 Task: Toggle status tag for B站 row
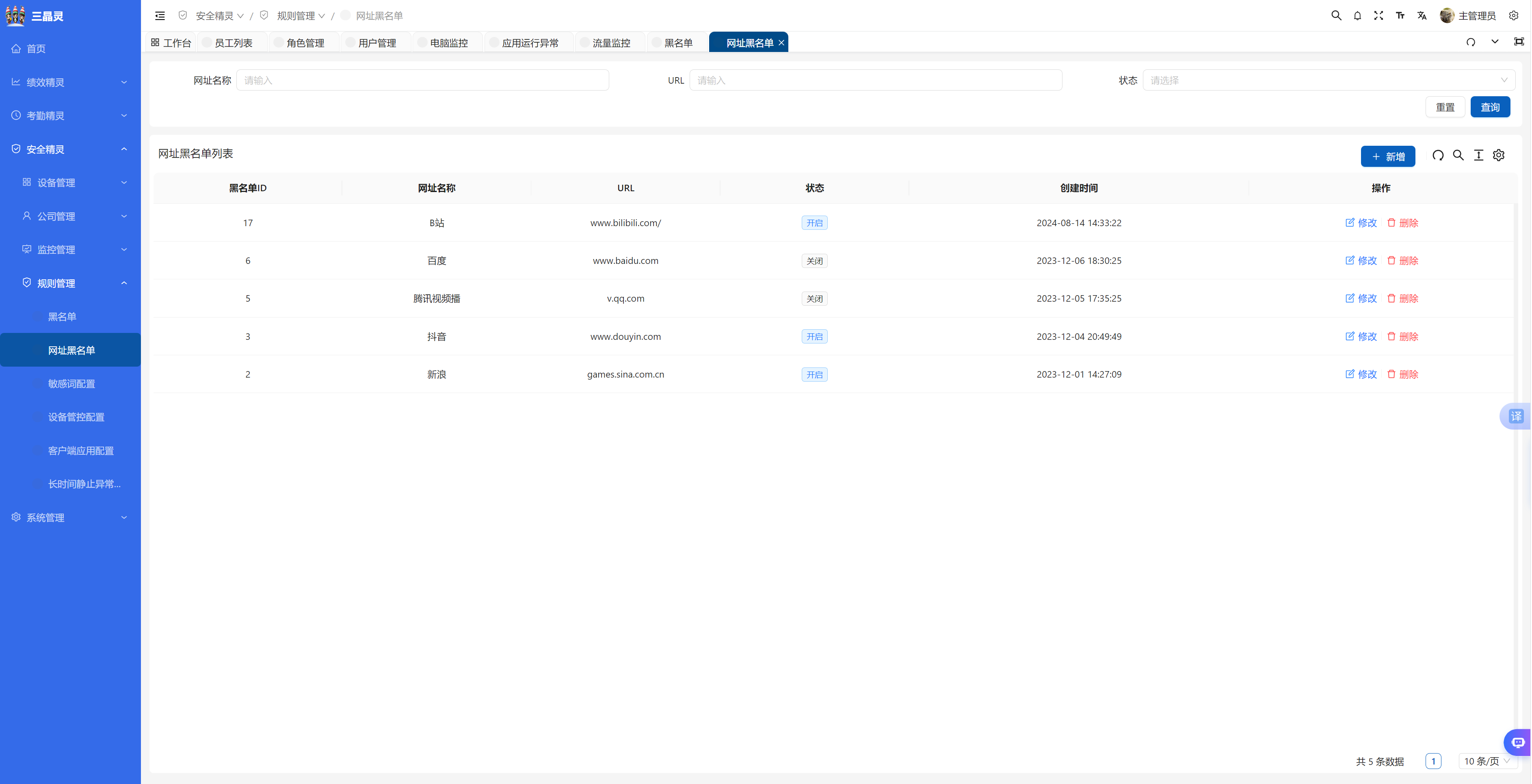tap(814, 223)
